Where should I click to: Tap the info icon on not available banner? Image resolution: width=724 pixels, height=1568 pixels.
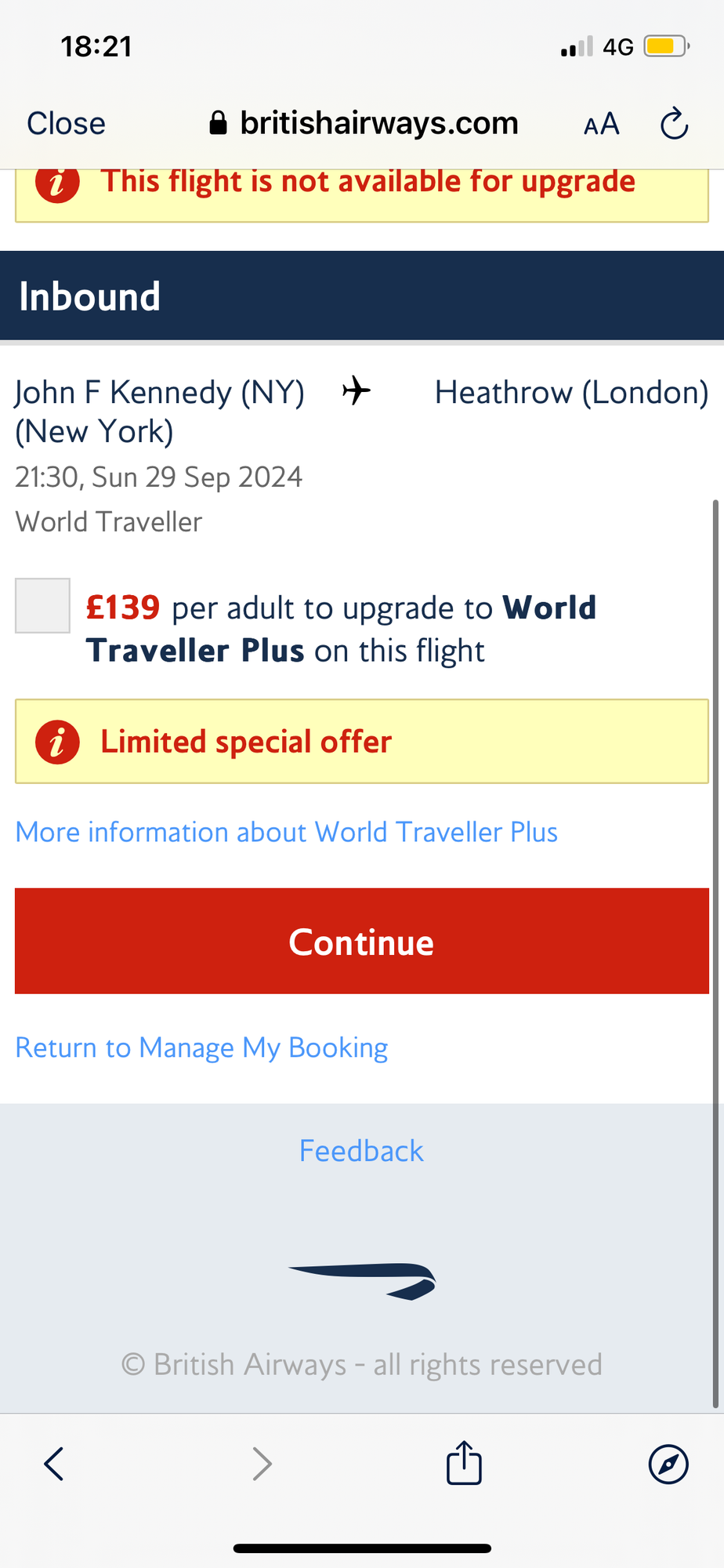pos(57,183)
